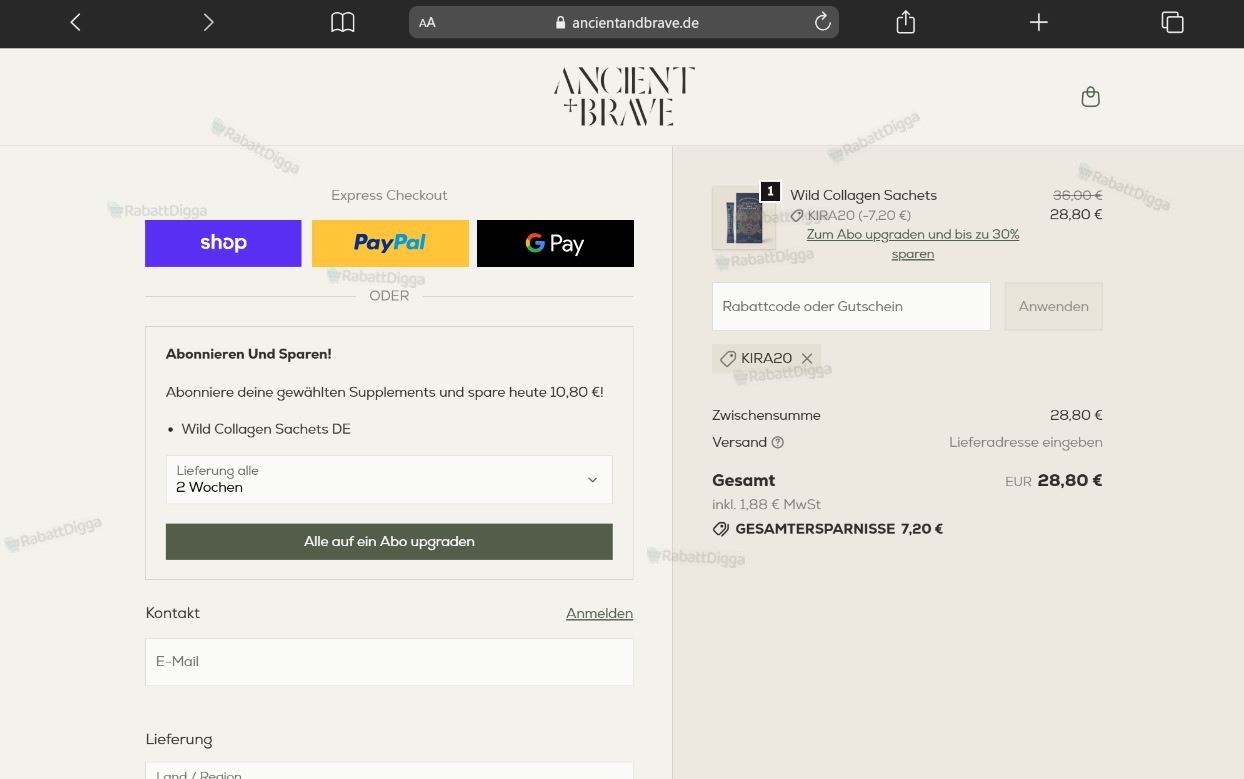
Task: Show all open tabs overview icon
Action: 1172,22
